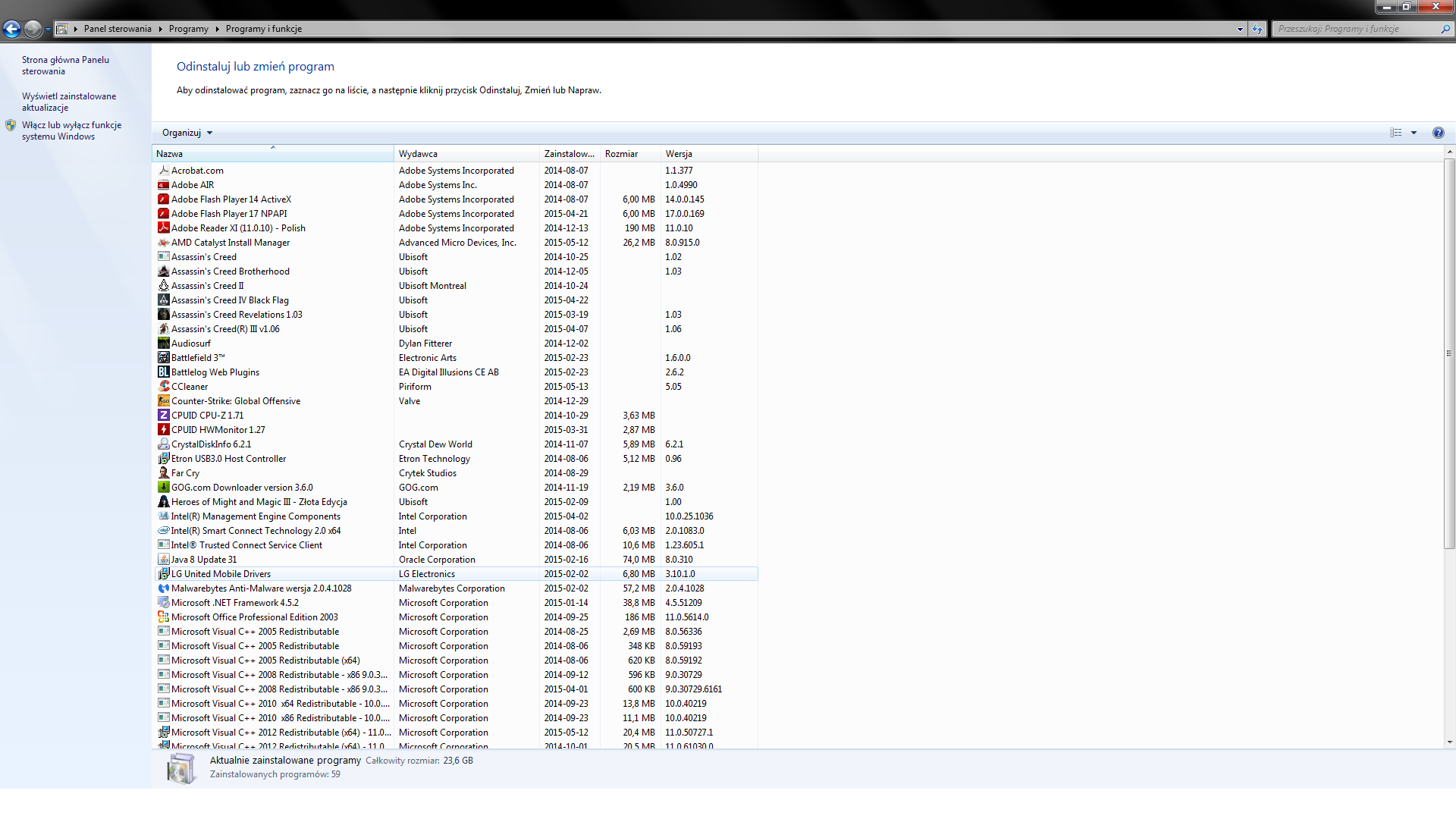Expand the arrow after Panel sterowania breadcrumb

[x=160, y=29]
